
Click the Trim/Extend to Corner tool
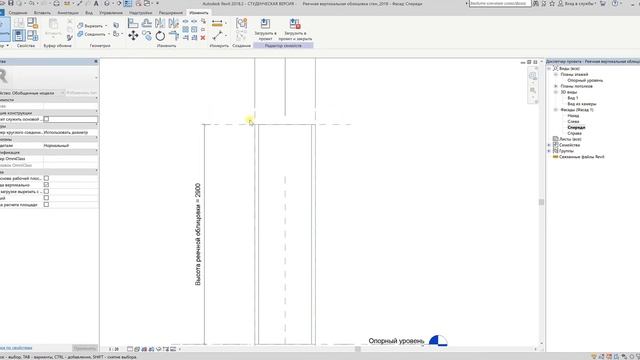[174, 36]
